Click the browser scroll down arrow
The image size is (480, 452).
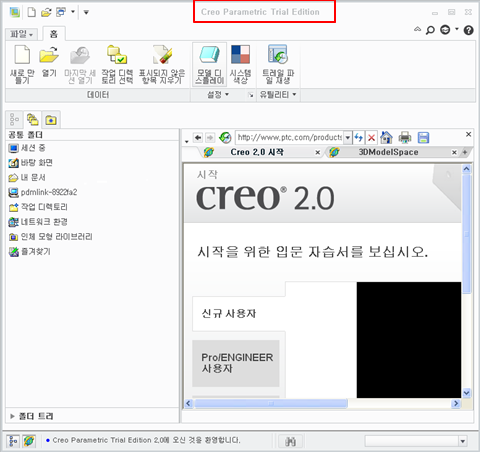point(467,393)
